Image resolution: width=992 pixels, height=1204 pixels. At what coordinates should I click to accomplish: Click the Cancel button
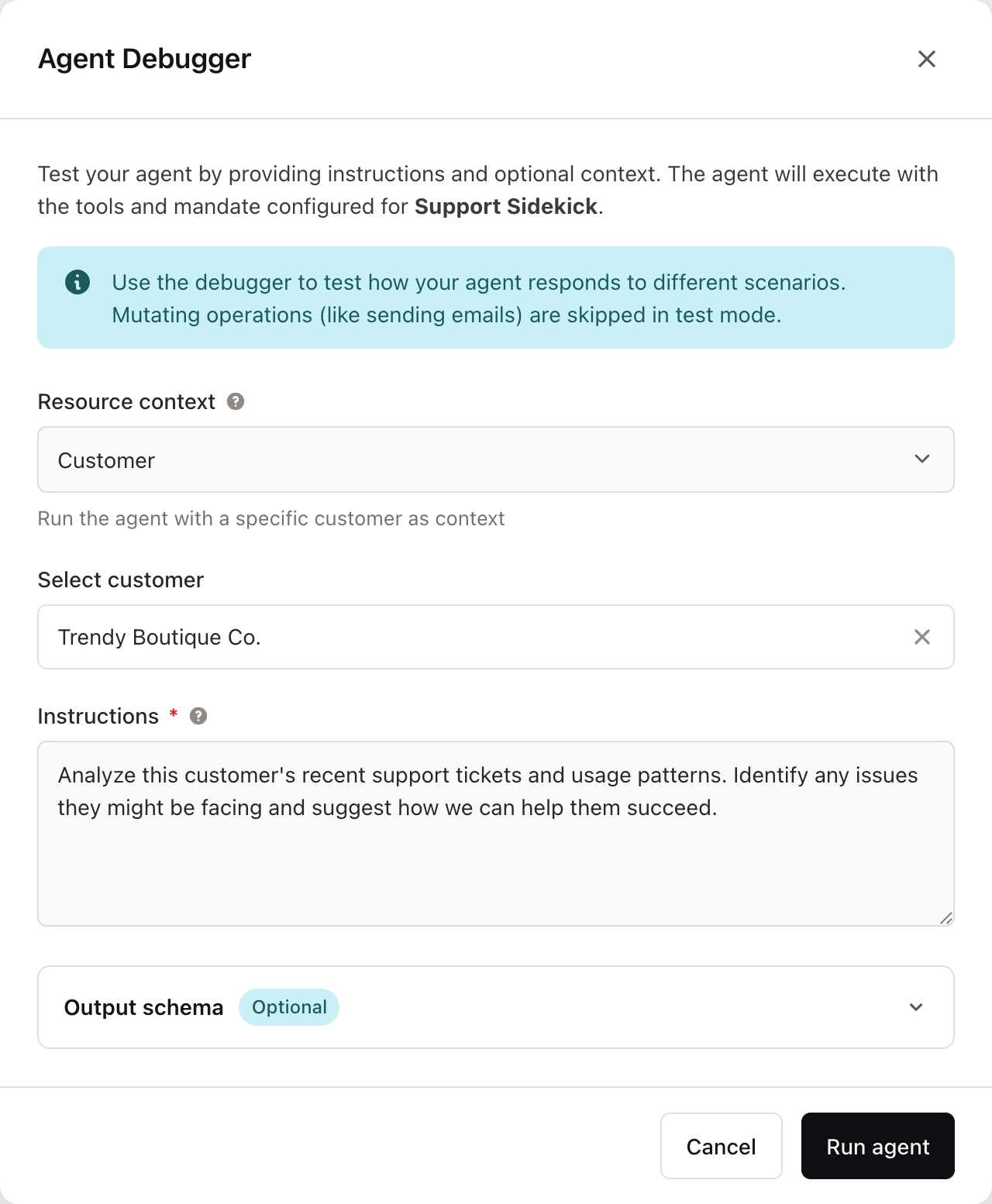point(721,1146)
